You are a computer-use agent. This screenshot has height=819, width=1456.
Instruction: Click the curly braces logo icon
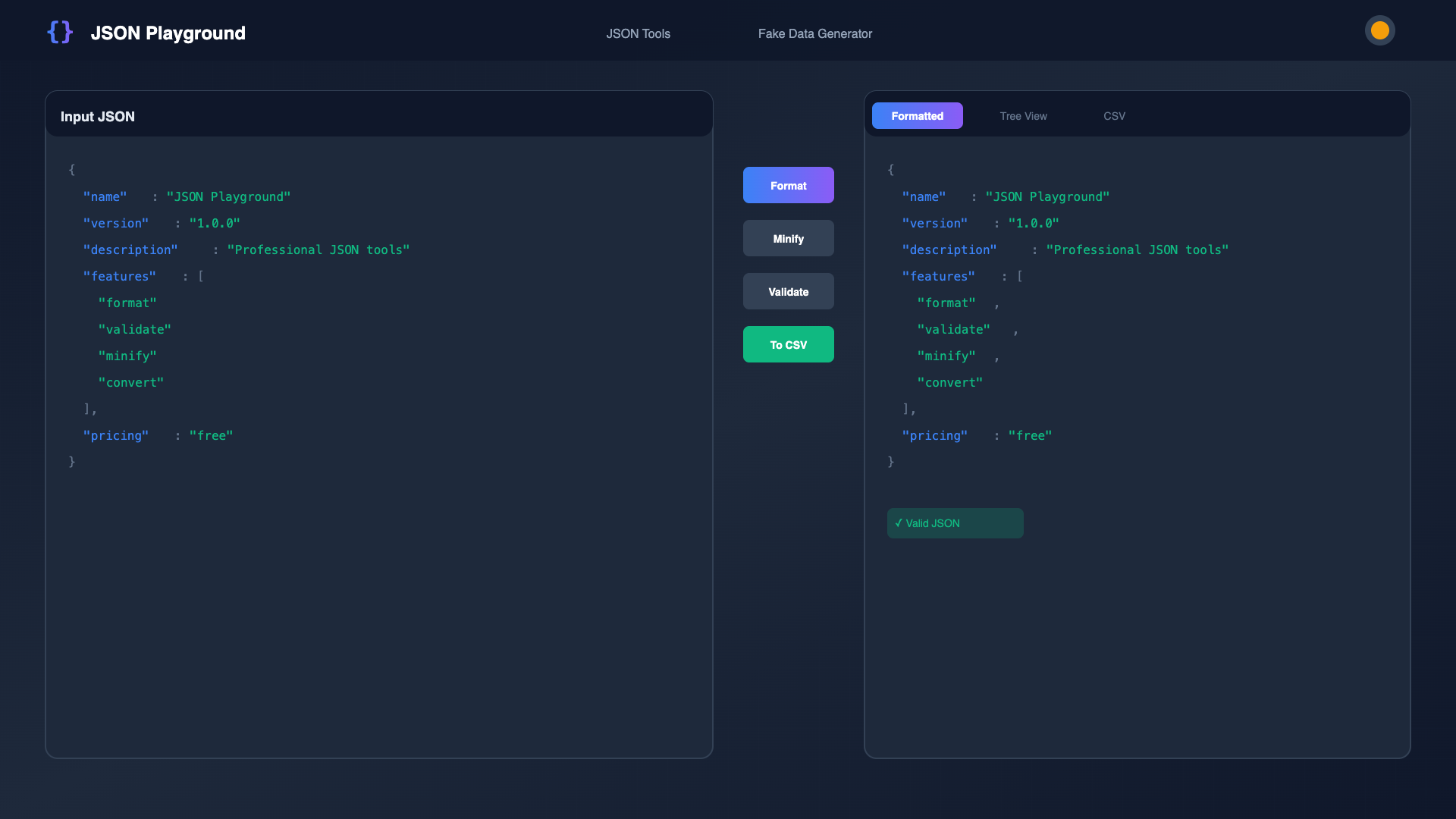(x=60, y=32)
